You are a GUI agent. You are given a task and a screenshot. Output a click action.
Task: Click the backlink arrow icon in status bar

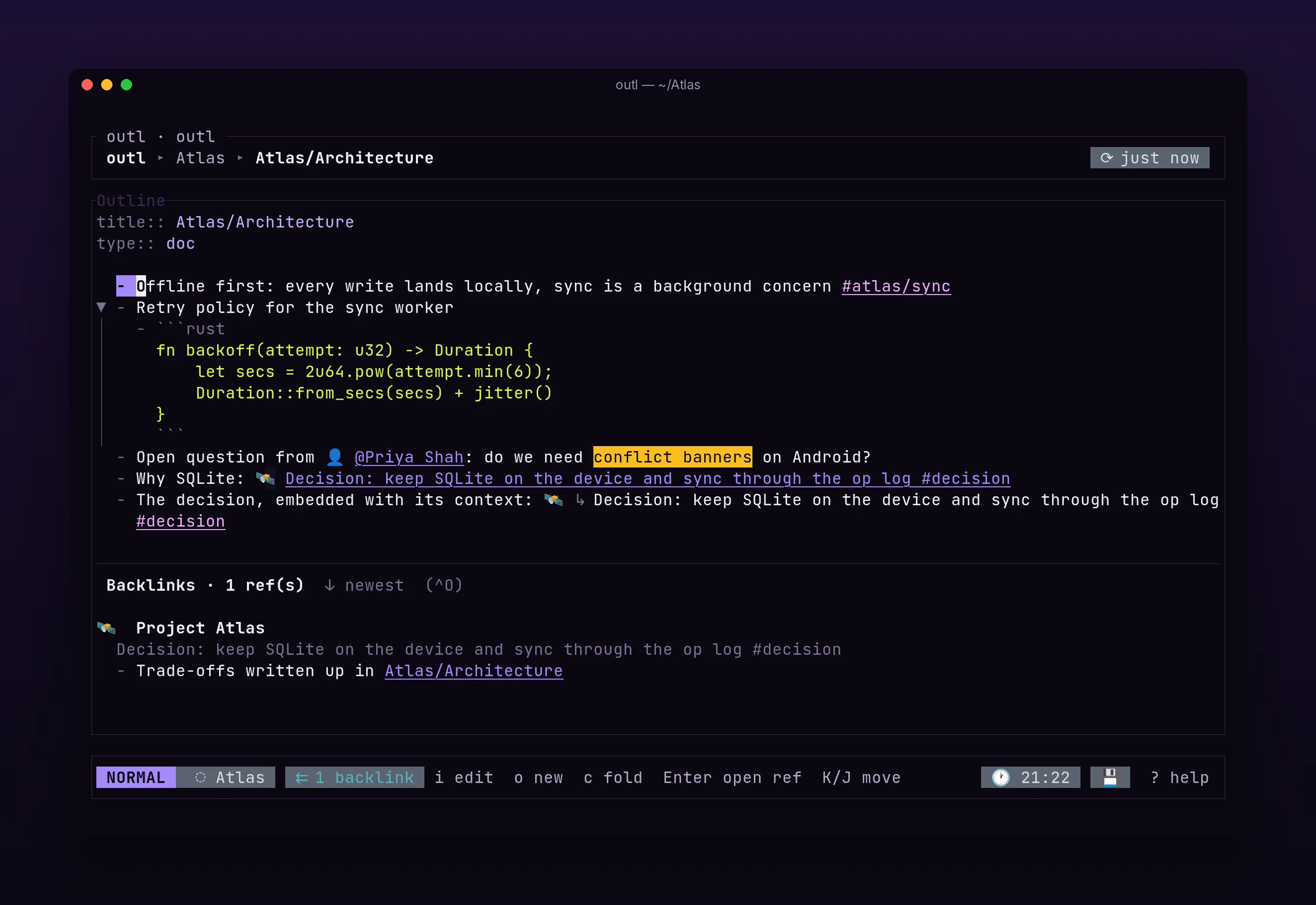pos(301,778)
